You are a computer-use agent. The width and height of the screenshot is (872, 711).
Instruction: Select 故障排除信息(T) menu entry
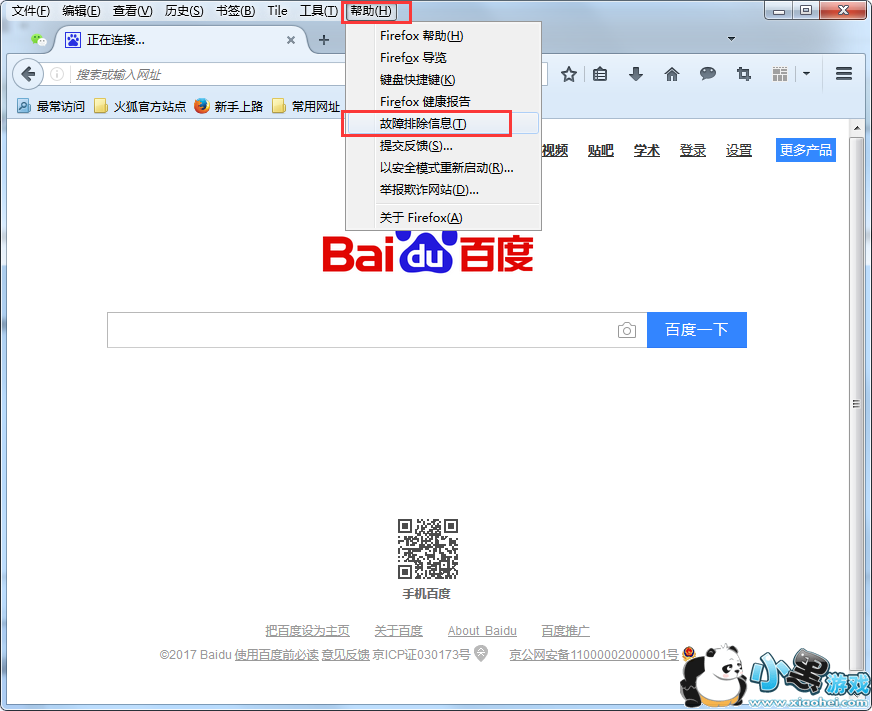[x=443, y=124]
